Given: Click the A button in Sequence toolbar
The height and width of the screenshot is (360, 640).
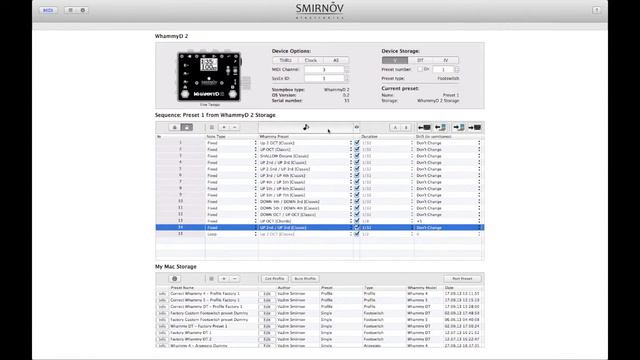Looking at the screenshot, I should [x=395, y=127].
